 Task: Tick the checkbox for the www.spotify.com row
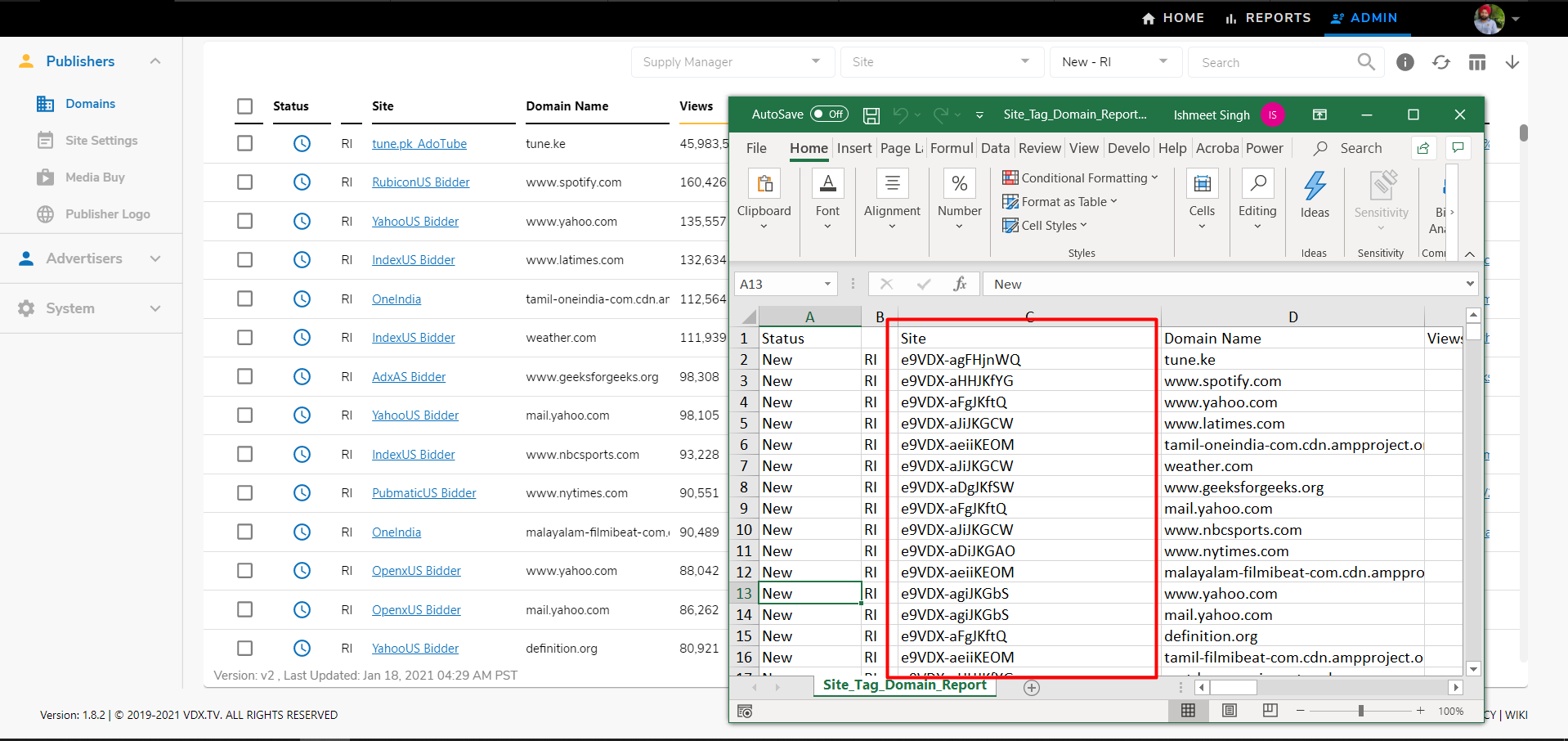tap(244, 182)
